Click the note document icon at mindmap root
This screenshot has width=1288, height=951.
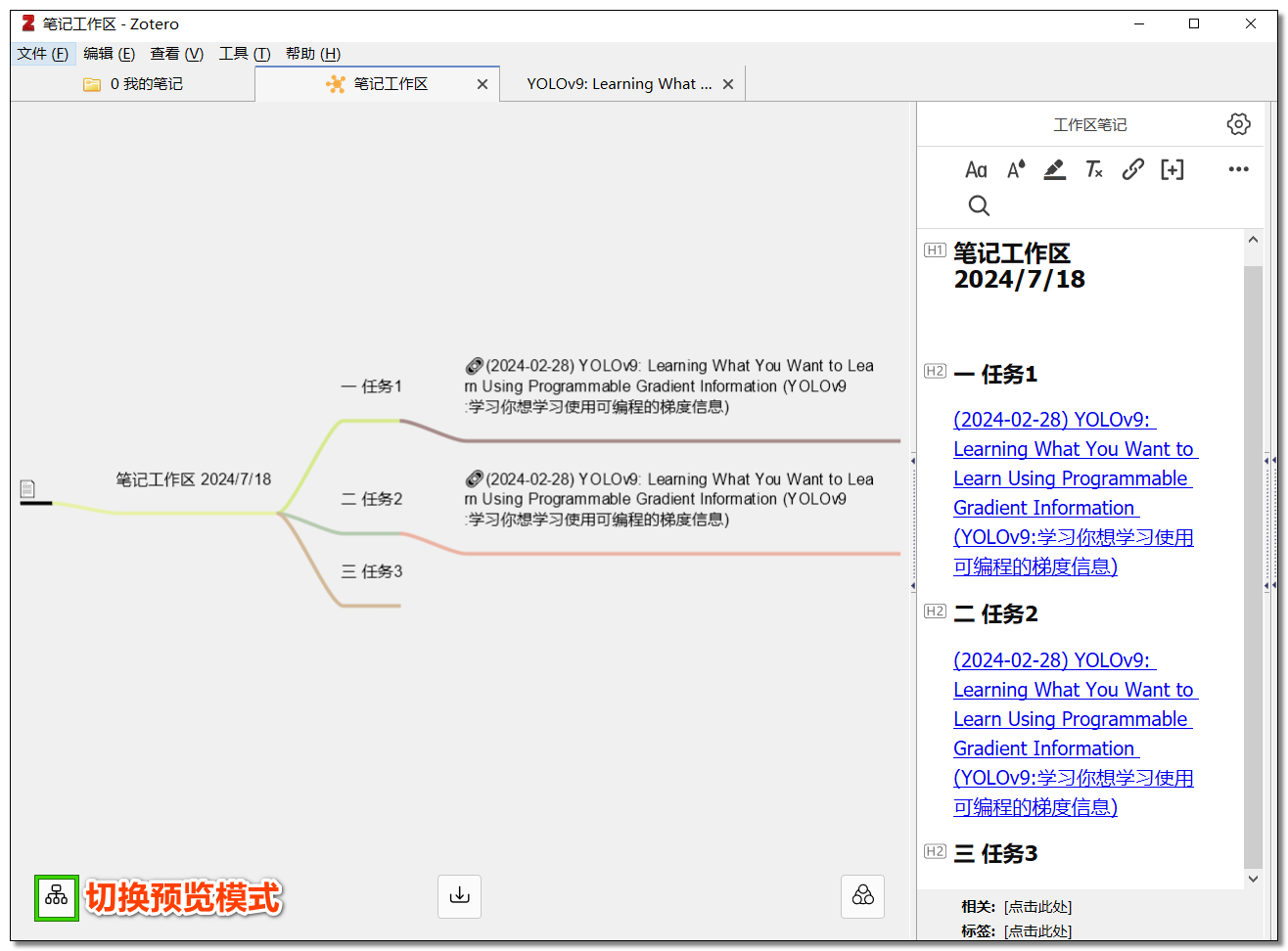pos(27,488)
